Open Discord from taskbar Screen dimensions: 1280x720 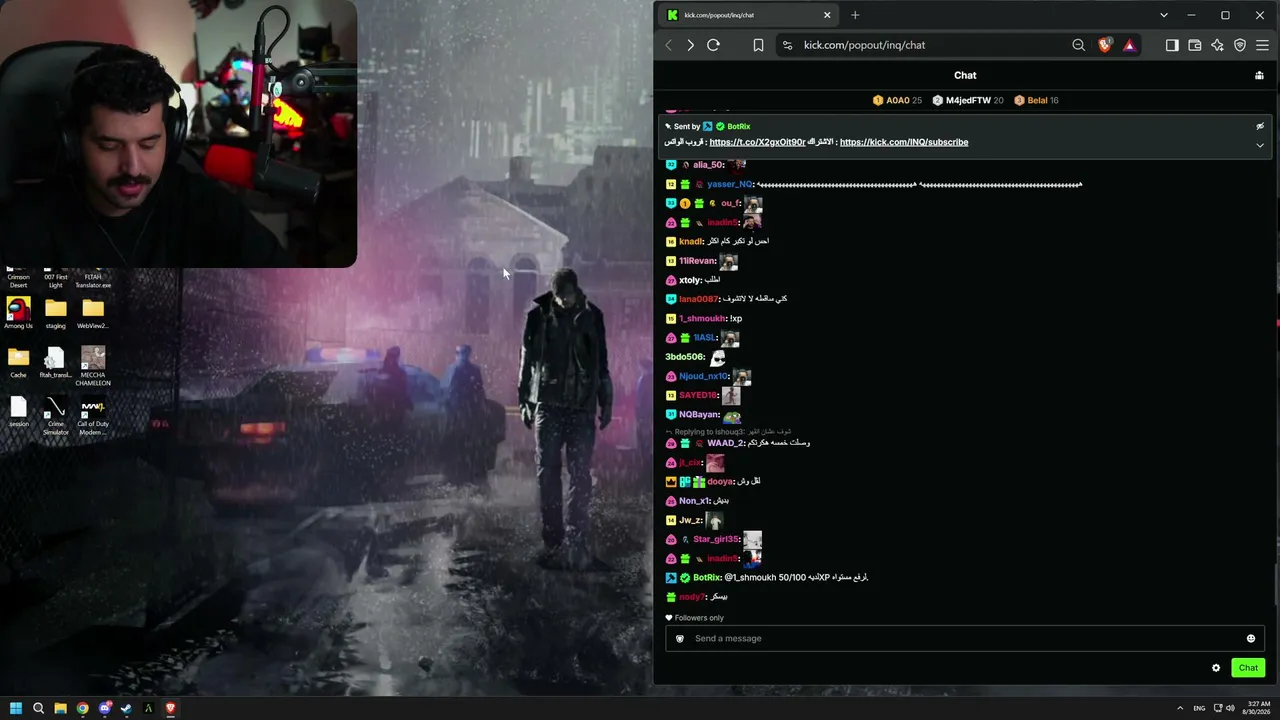pos(104,708)
